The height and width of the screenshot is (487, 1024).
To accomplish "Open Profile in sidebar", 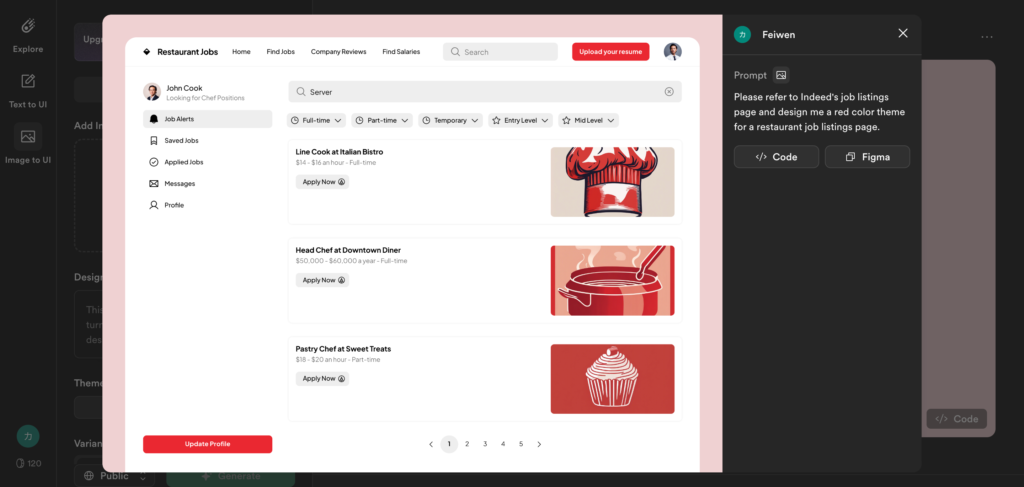I will [208, 205].
